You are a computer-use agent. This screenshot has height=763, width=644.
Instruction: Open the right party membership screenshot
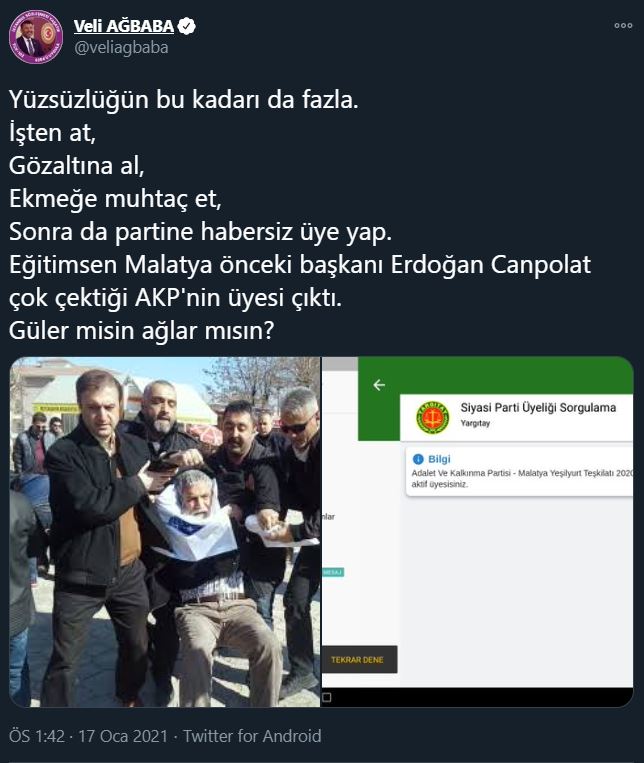coord(478,532)
